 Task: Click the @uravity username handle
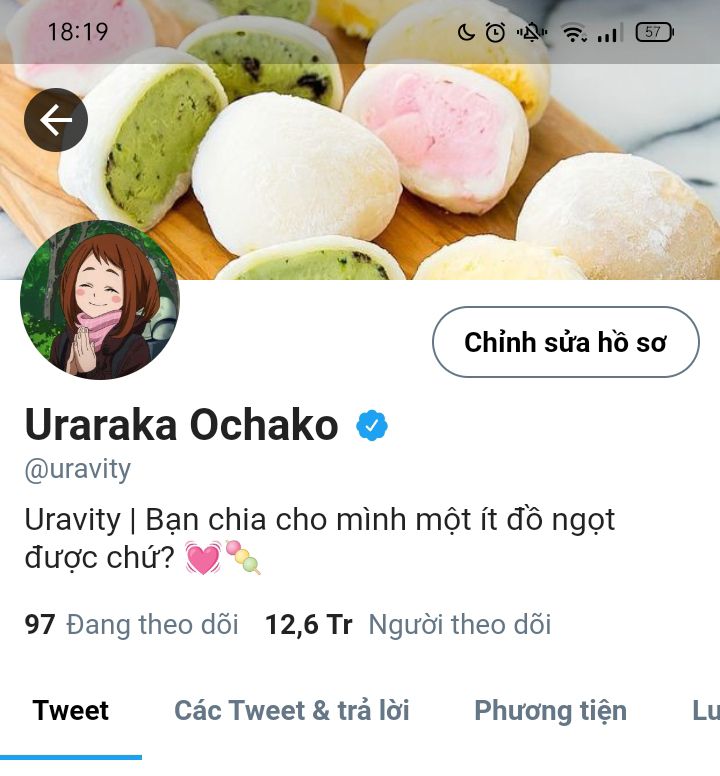(x=78, y=469)
